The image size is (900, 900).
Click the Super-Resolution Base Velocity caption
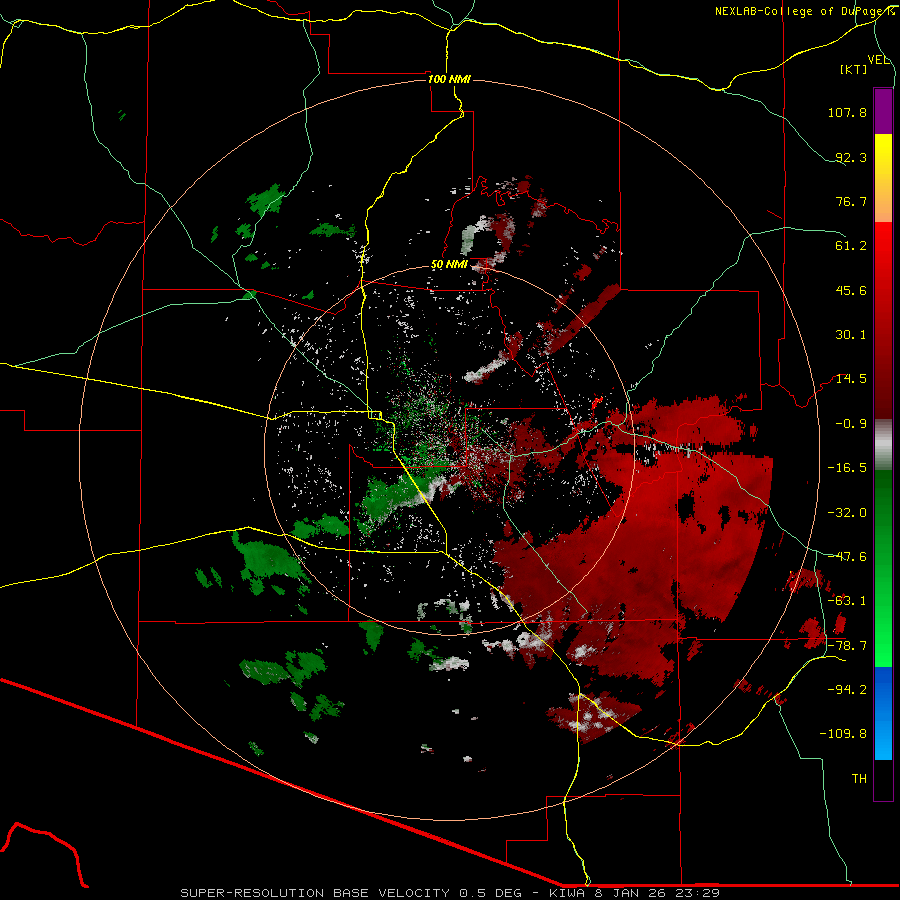click(x=449, y=893)
